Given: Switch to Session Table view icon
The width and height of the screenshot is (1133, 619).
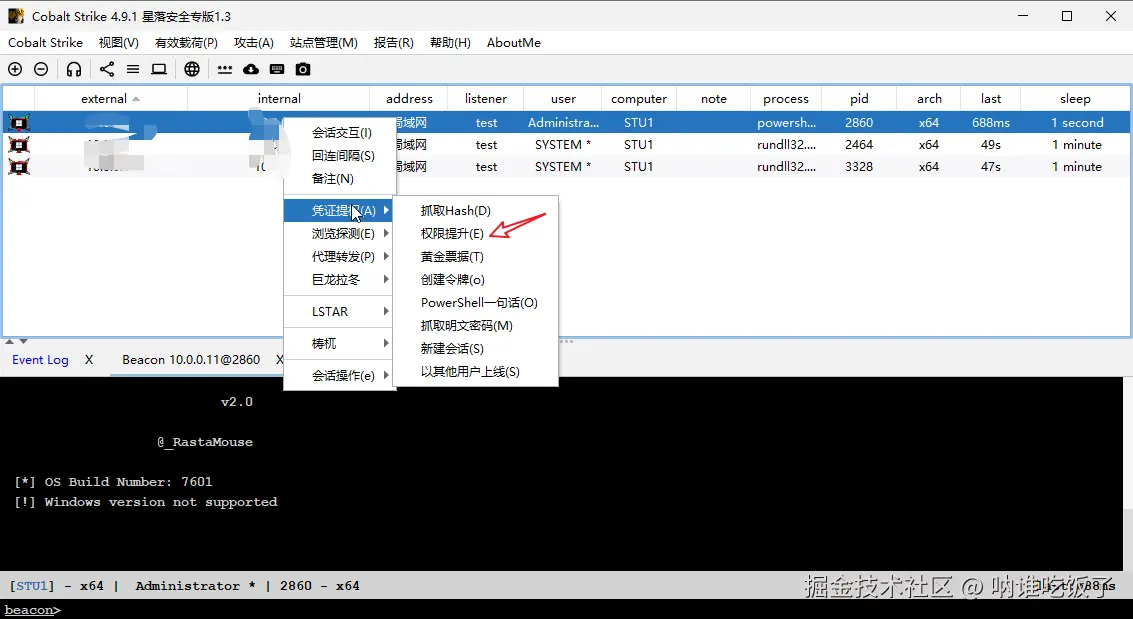Looking at the screenshot, I should [133, 69].
